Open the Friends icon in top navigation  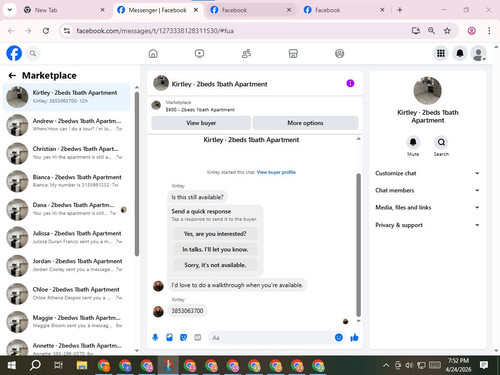[246, 53]
